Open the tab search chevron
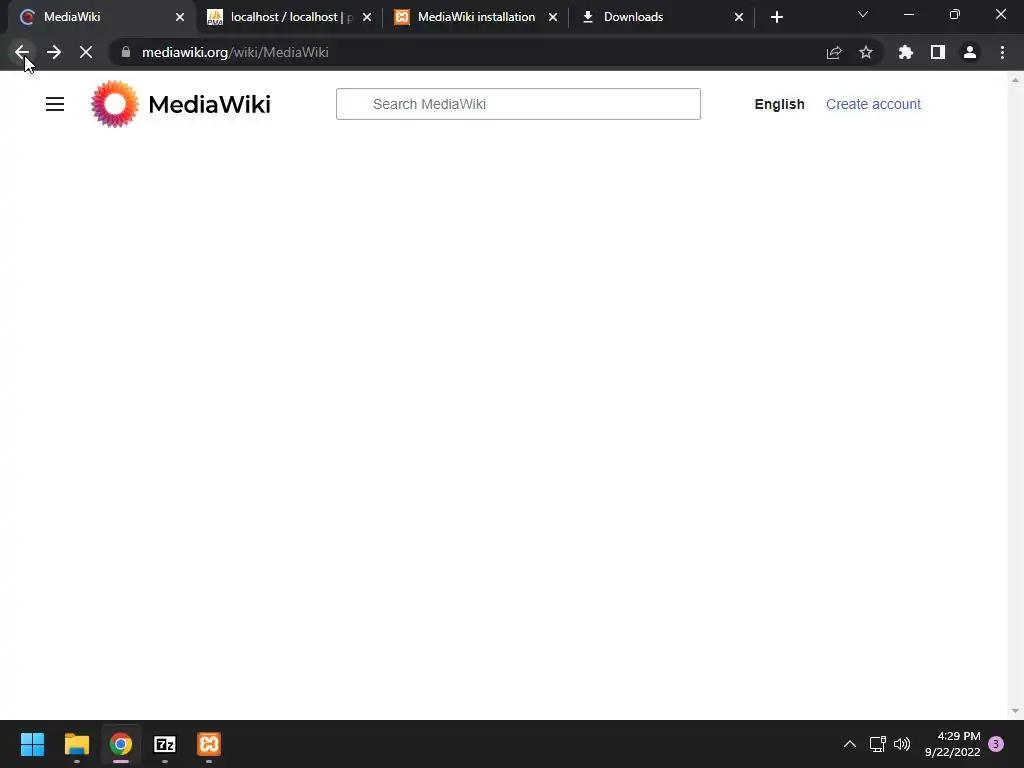 (x=863, y=14)
